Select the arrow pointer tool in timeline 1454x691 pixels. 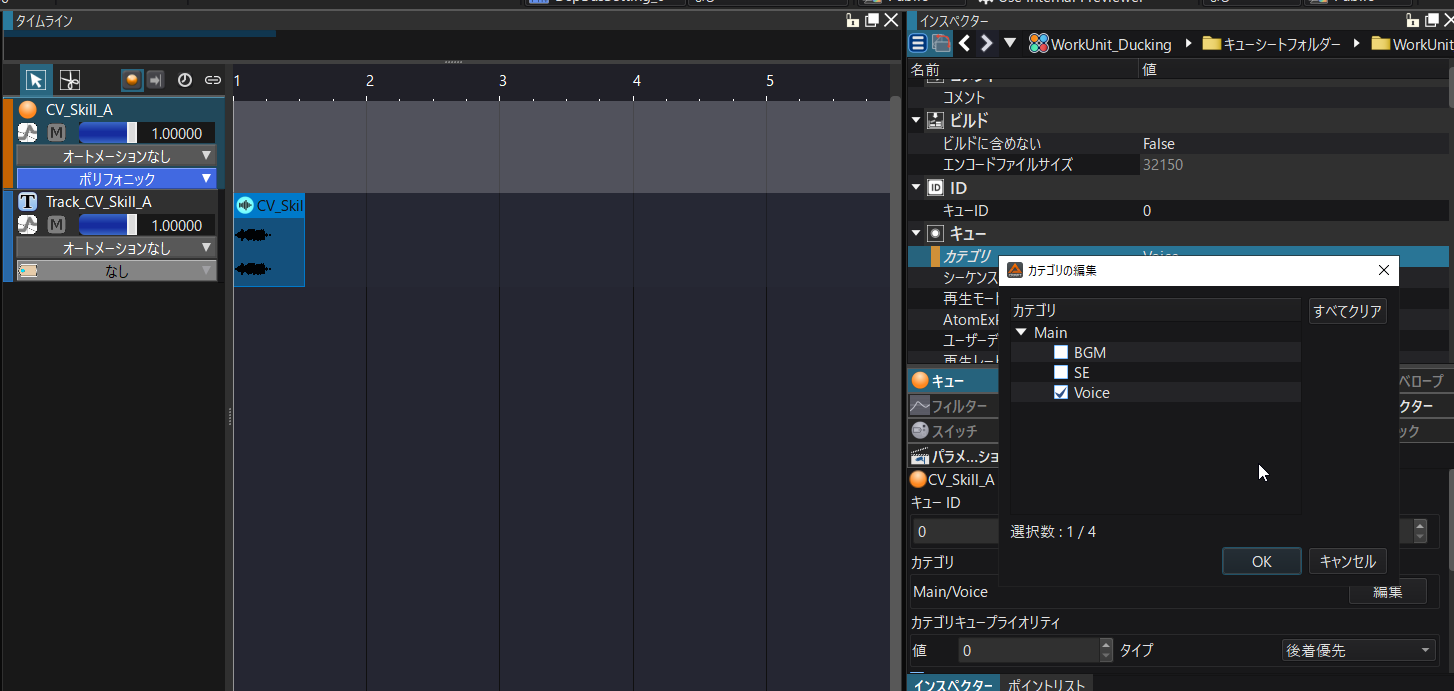coord(35,80)
